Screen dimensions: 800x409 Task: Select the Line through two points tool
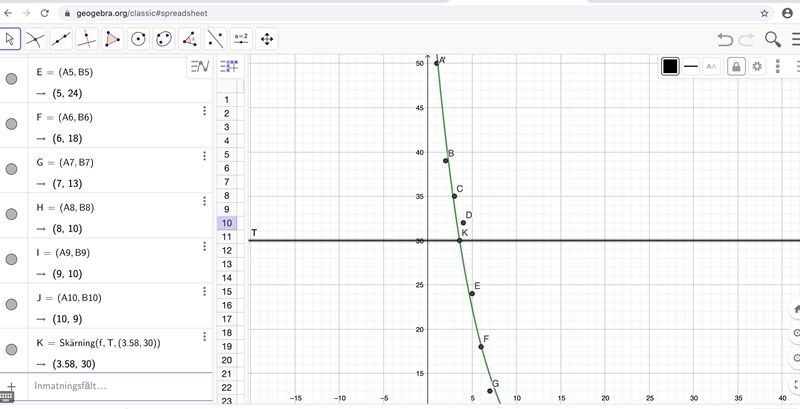pos(61,39)
